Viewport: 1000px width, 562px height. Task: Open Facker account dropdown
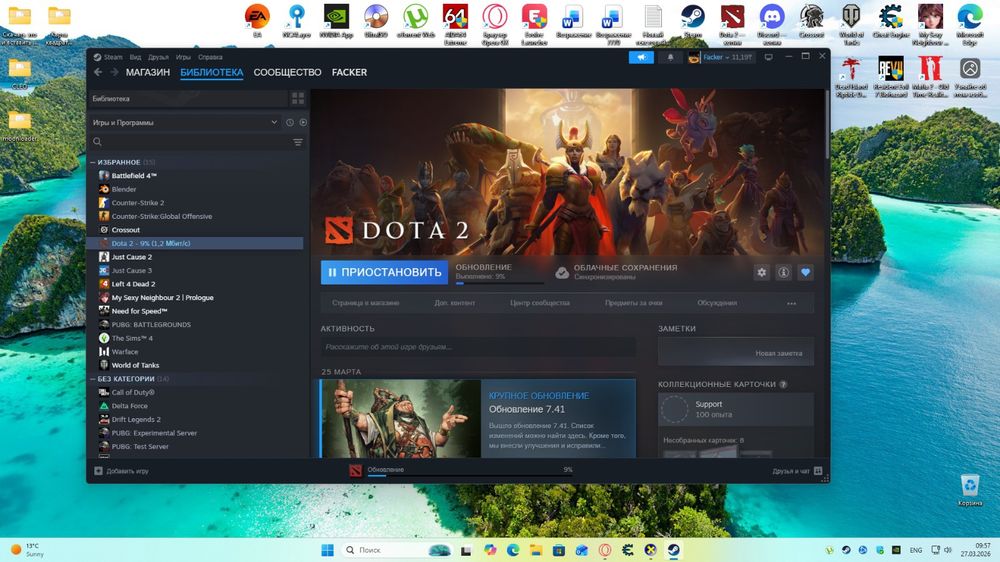721,57
